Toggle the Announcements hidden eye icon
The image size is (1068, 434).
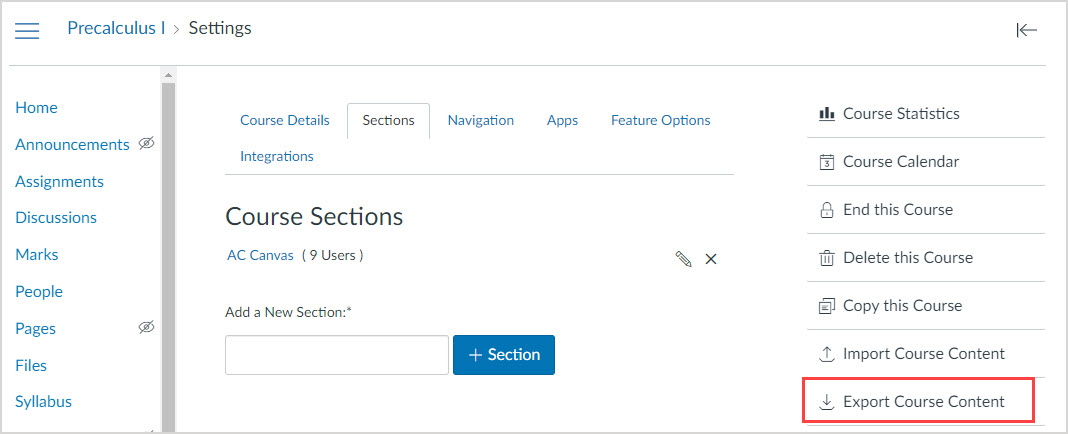[146, 144]
